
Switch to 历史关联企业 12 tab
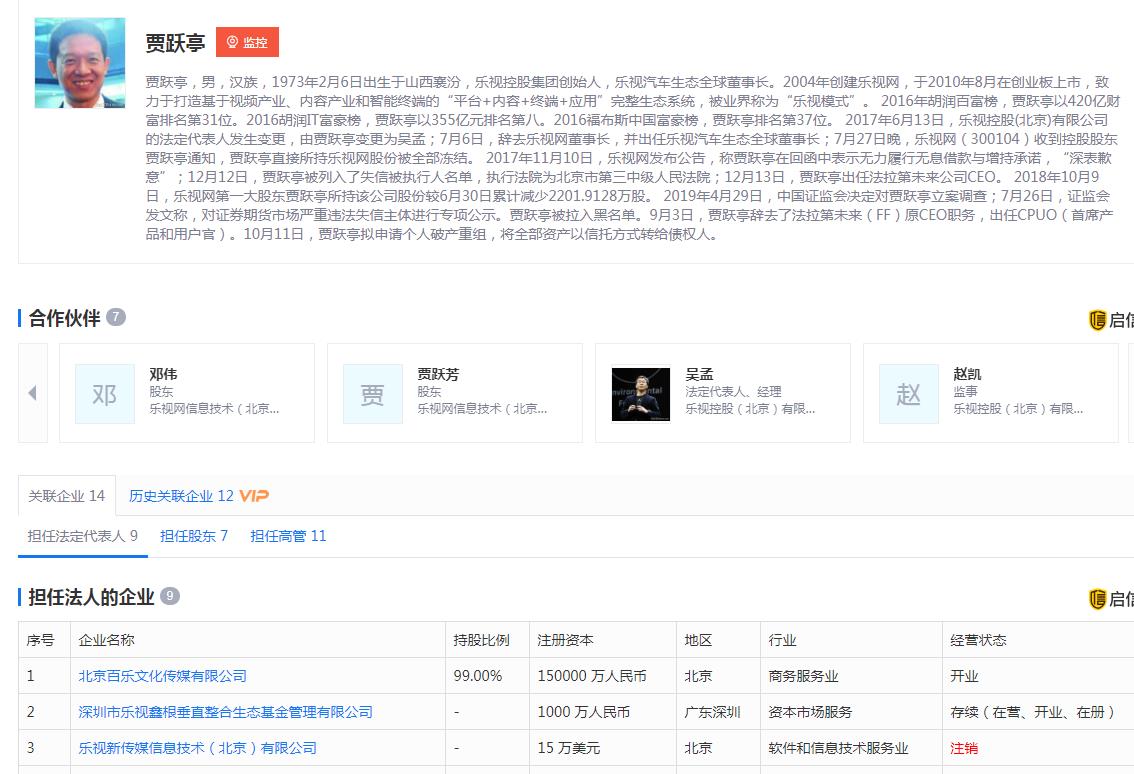pos(181,496)
